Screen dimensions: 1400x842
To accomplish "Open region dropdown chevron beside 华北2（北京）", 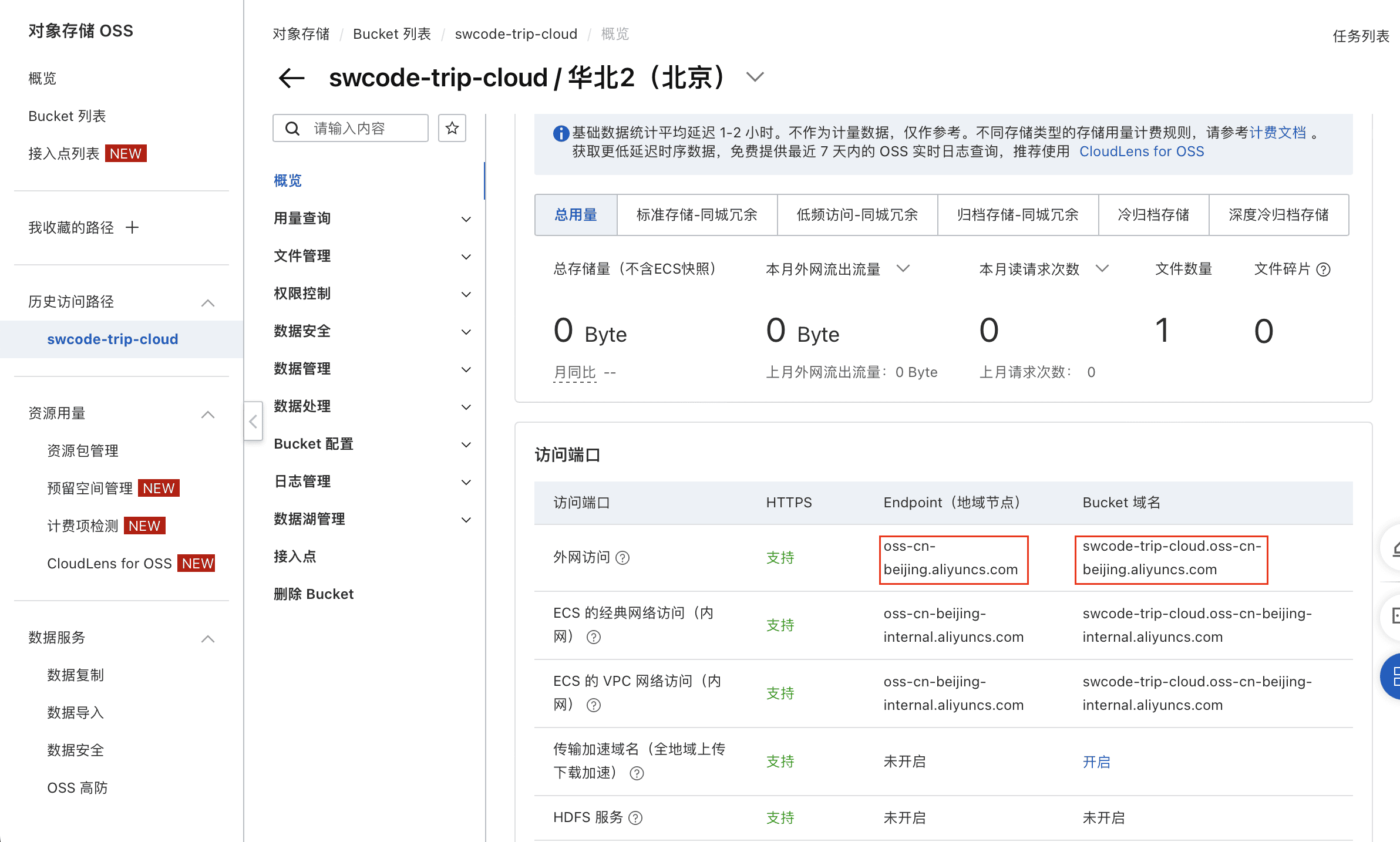I will coord(755,77).
